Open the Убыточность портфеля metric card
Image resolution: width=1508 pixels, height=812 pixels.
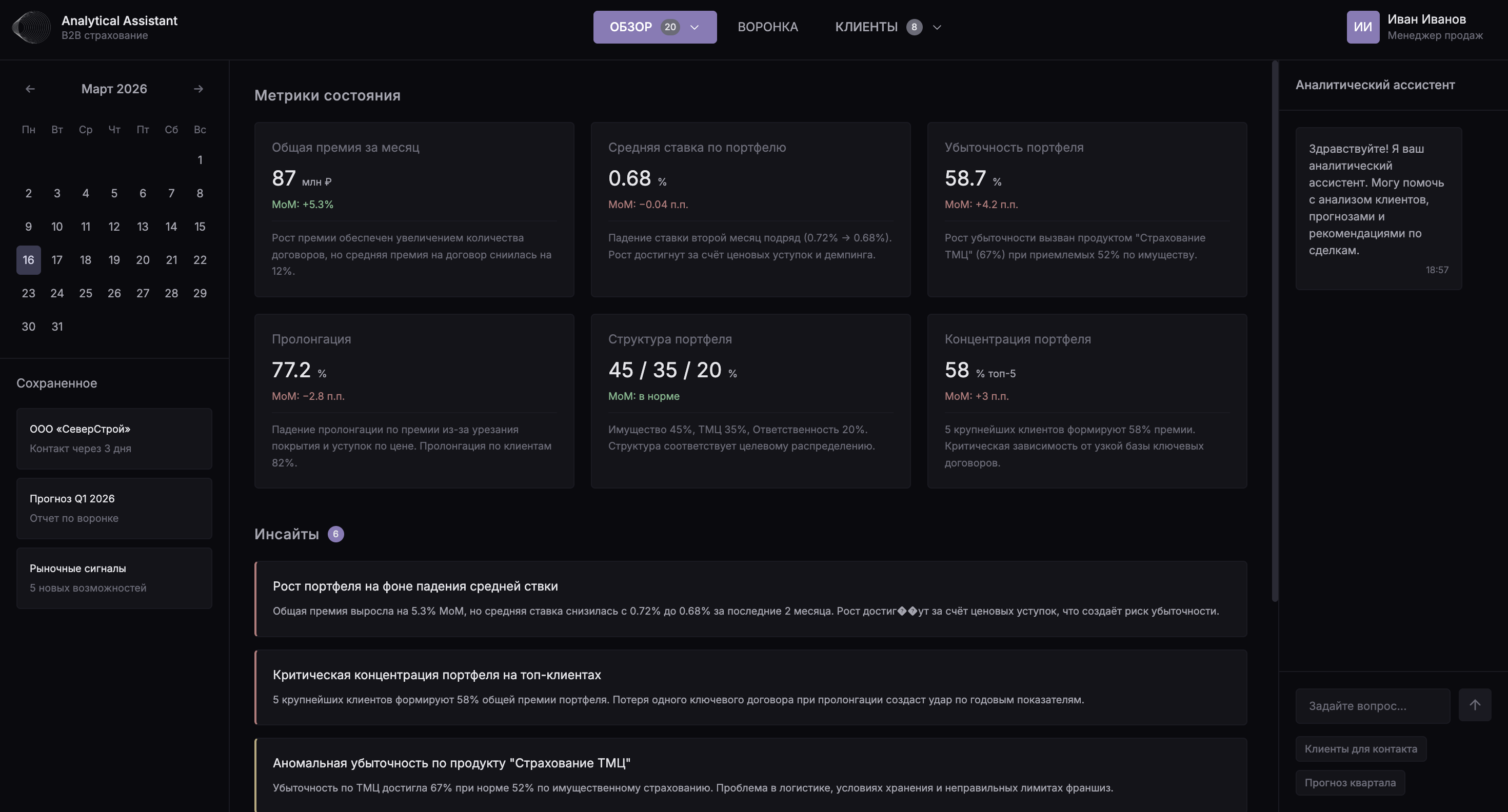coord(1086,210)
